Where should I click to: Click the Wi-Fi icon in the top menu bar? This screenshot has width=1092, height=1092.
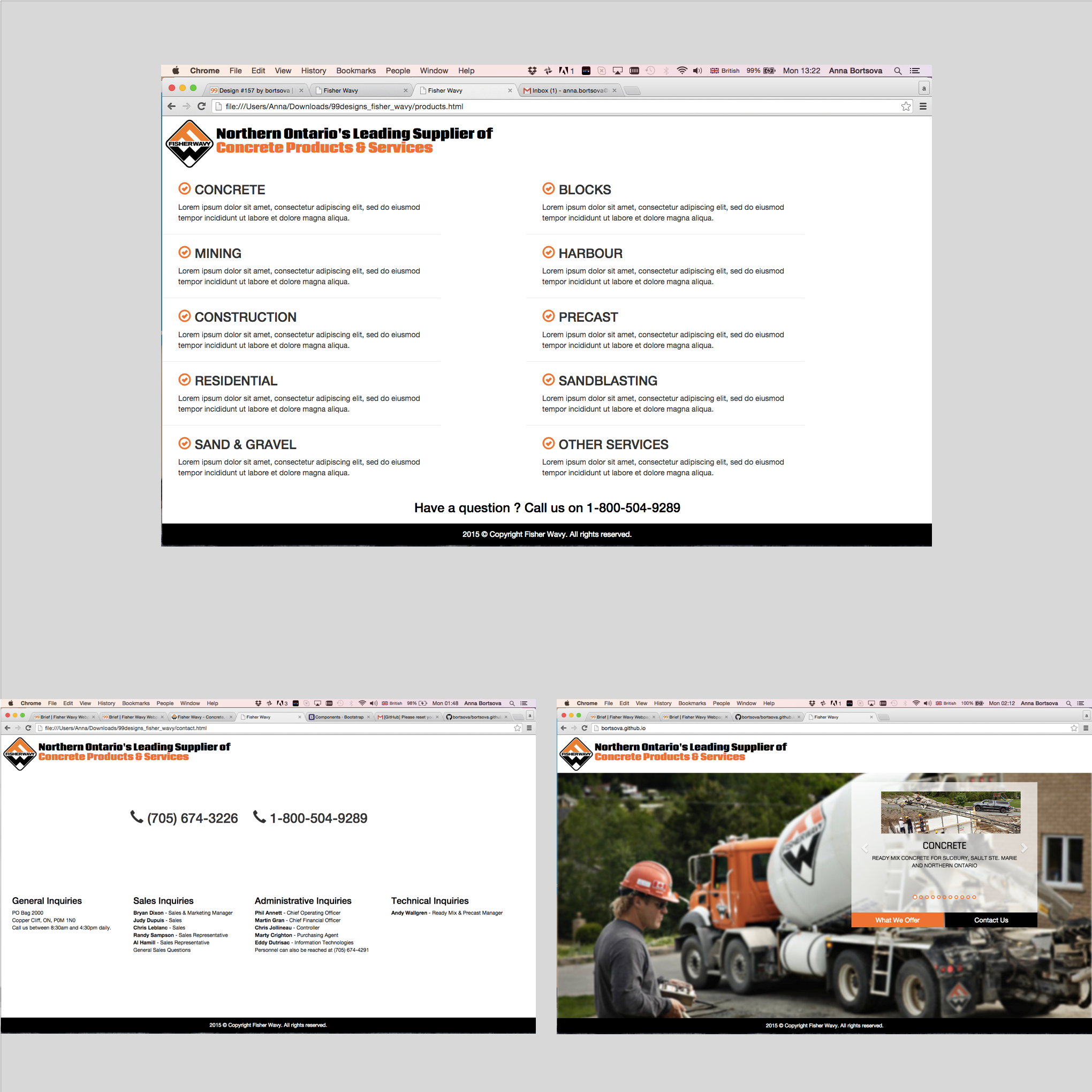pyautogui.click(x=681, y=71)
